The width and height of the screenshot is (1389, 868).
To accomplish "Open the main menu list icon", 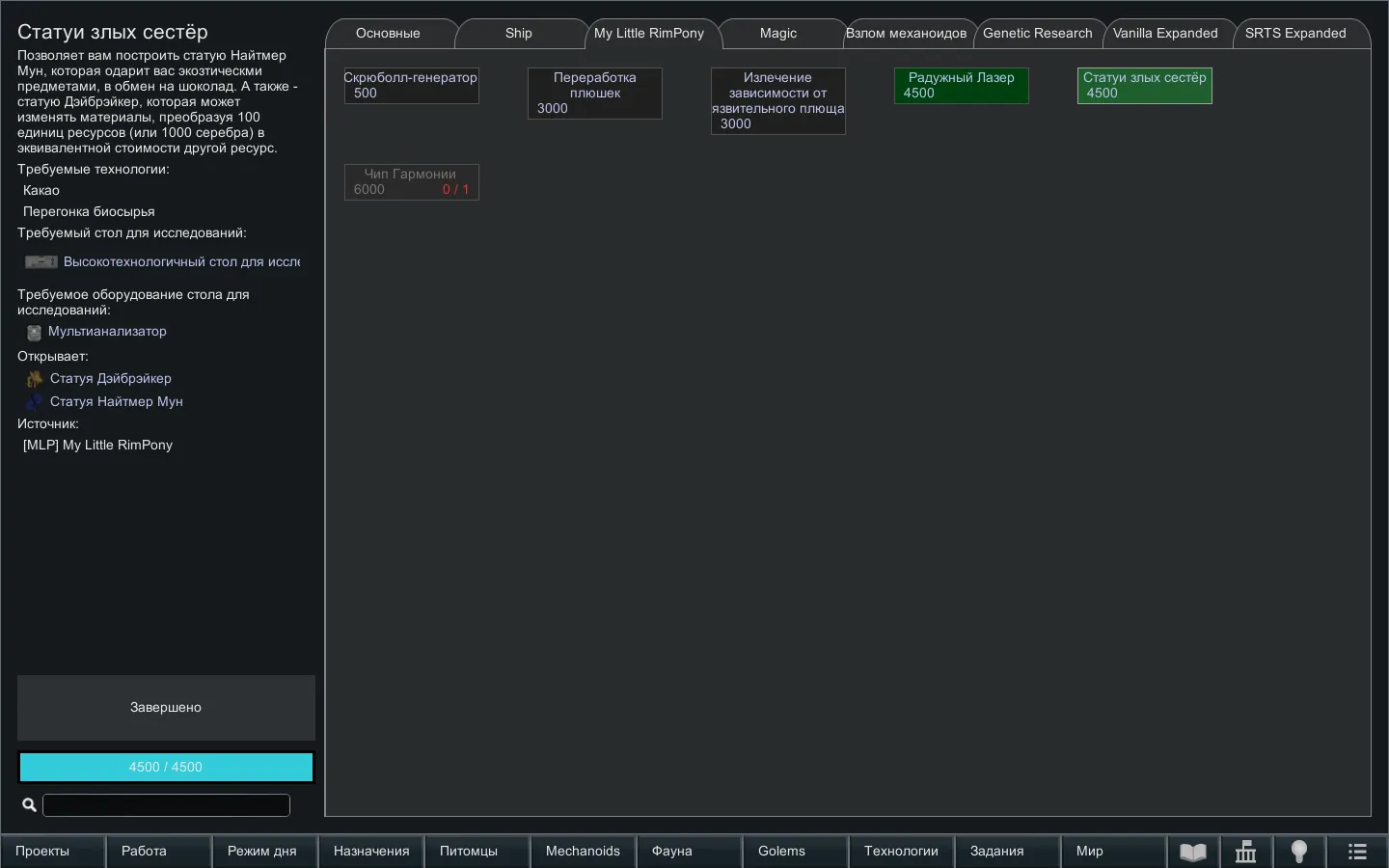I will [x=1357, y=852].
